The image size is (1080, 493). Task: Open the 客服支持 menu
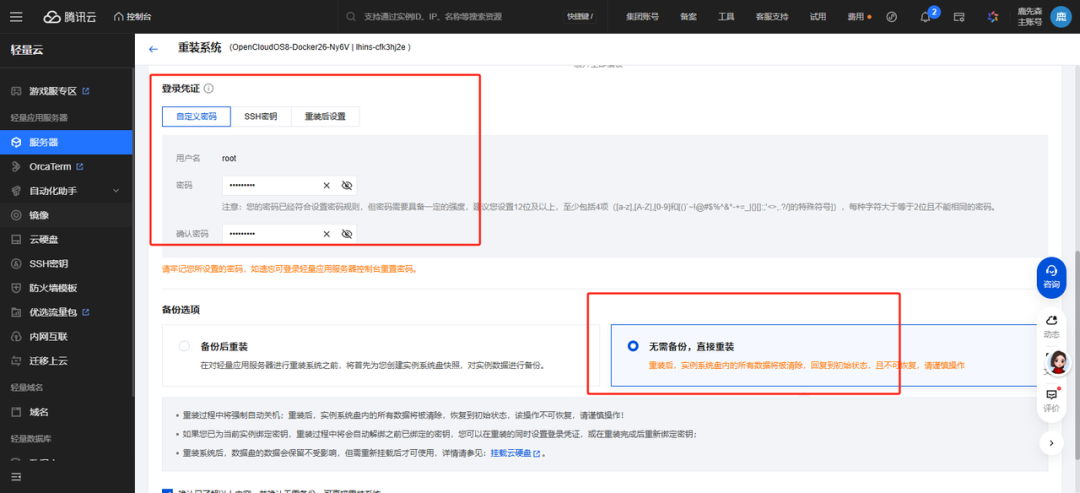pyautogui.click(x=771, y=17)
